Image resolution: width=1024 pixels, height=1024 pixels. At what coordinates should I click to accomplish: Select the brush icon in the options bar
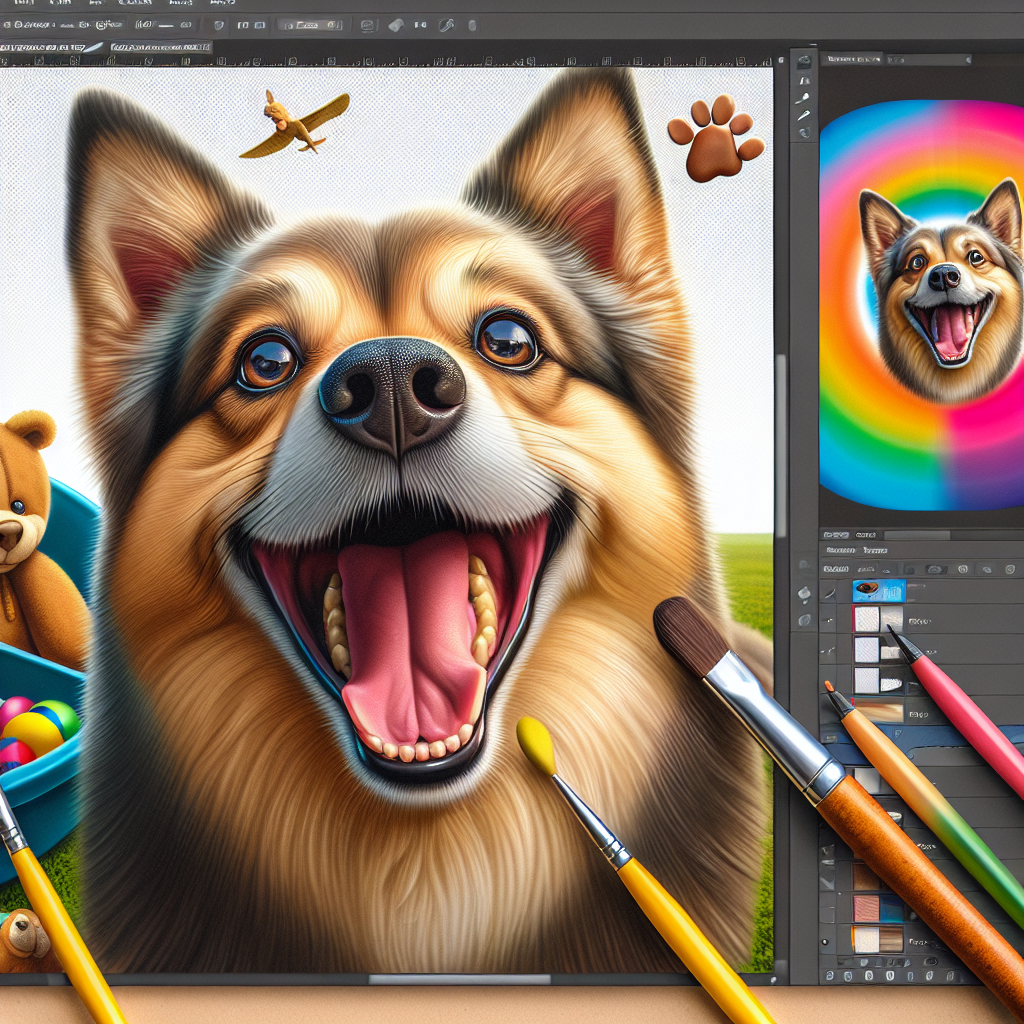(x=447, y=25)
